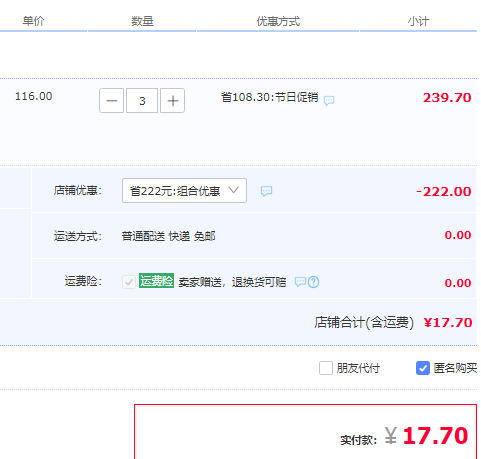
Task: Click the 优惠方式 column header
Action: 278,21
